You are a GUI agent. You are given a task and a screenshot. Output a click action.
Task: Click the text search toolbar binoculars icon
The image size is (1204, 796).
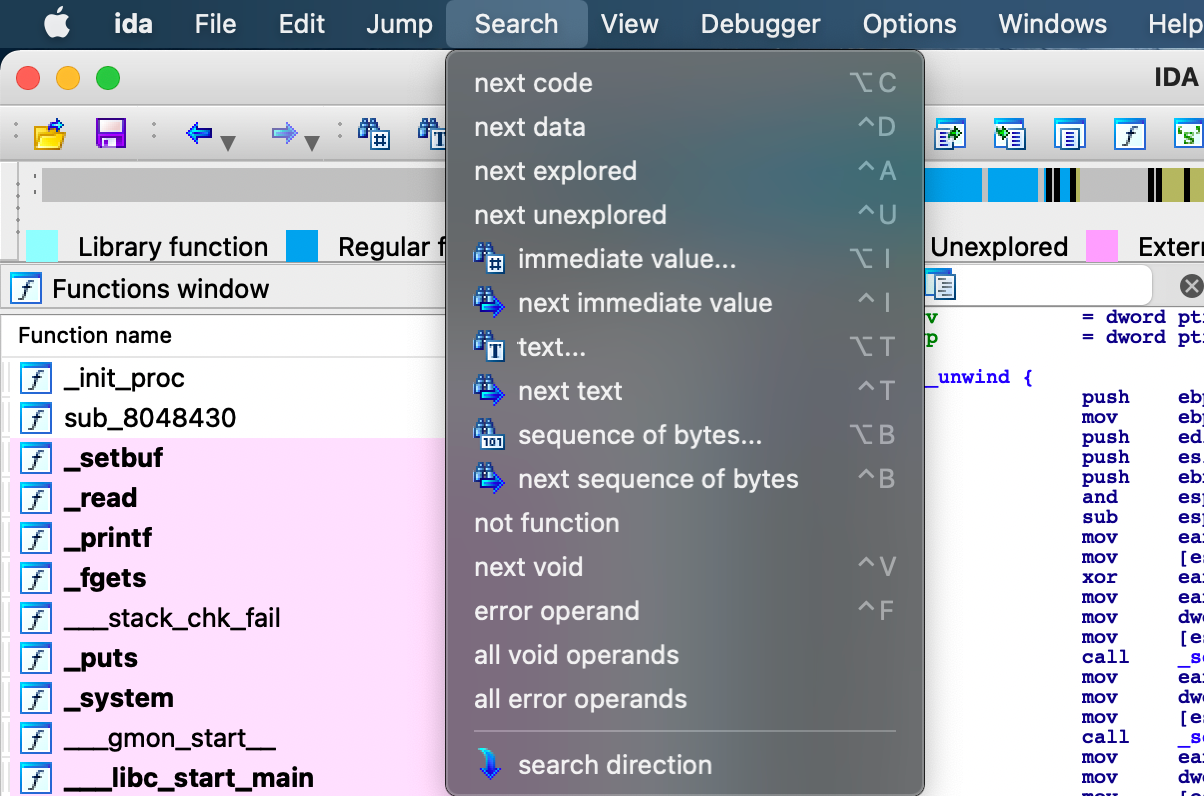tap(432, 133)
